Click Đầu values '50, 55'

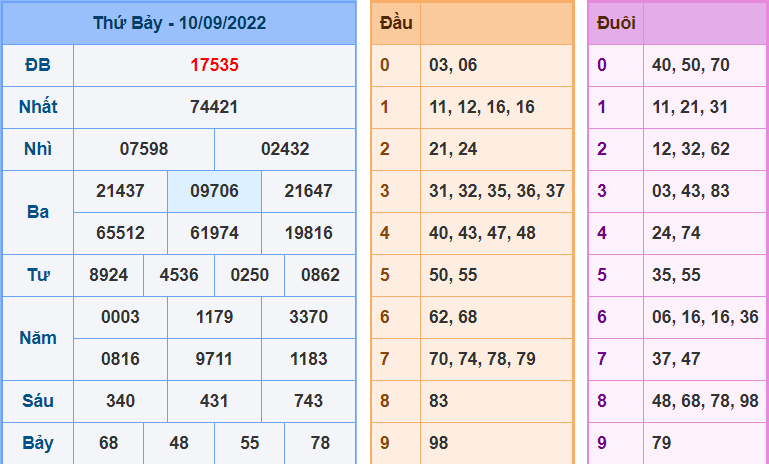pos(453,275)
